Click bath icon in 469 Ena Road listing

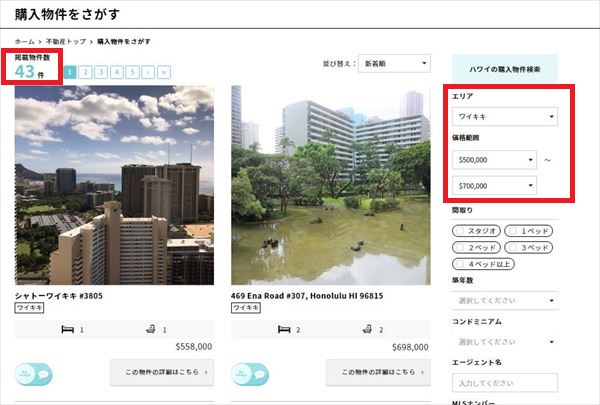pyautogui.click(x=367, y=329)
